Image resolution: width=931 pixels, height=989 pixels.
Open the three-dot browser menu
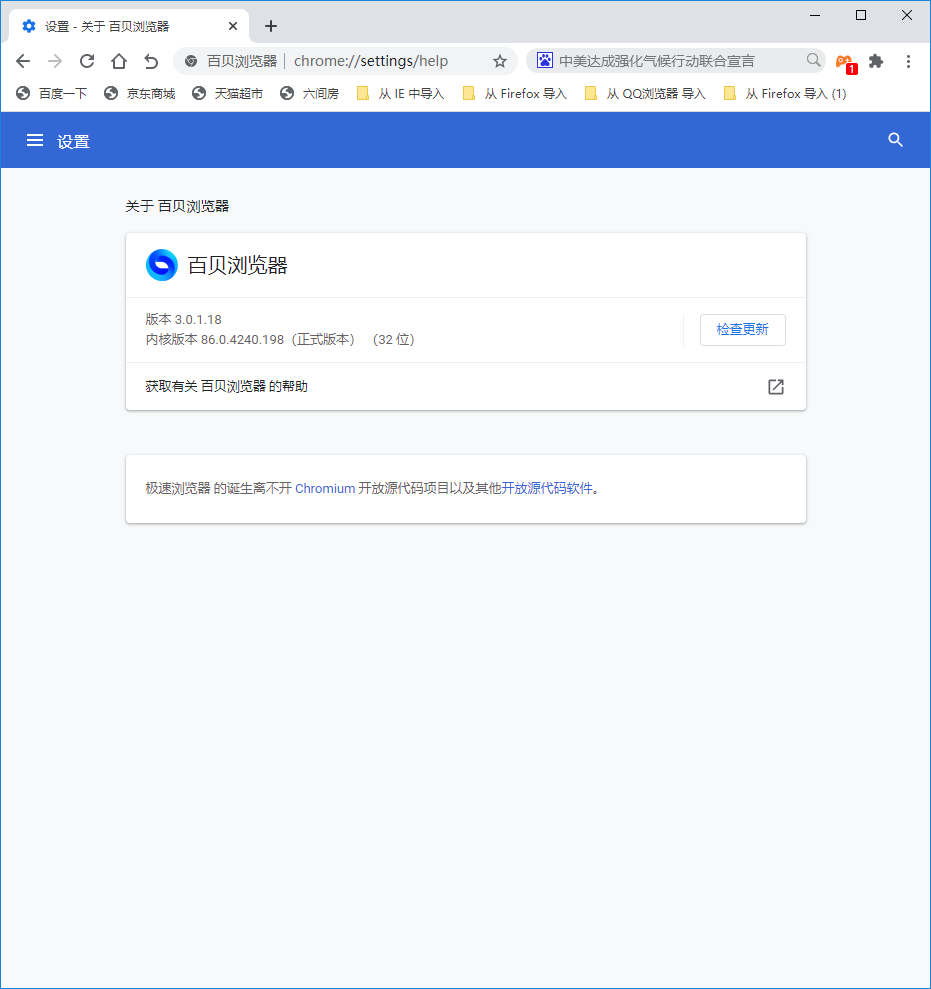[x=908, y=62]
